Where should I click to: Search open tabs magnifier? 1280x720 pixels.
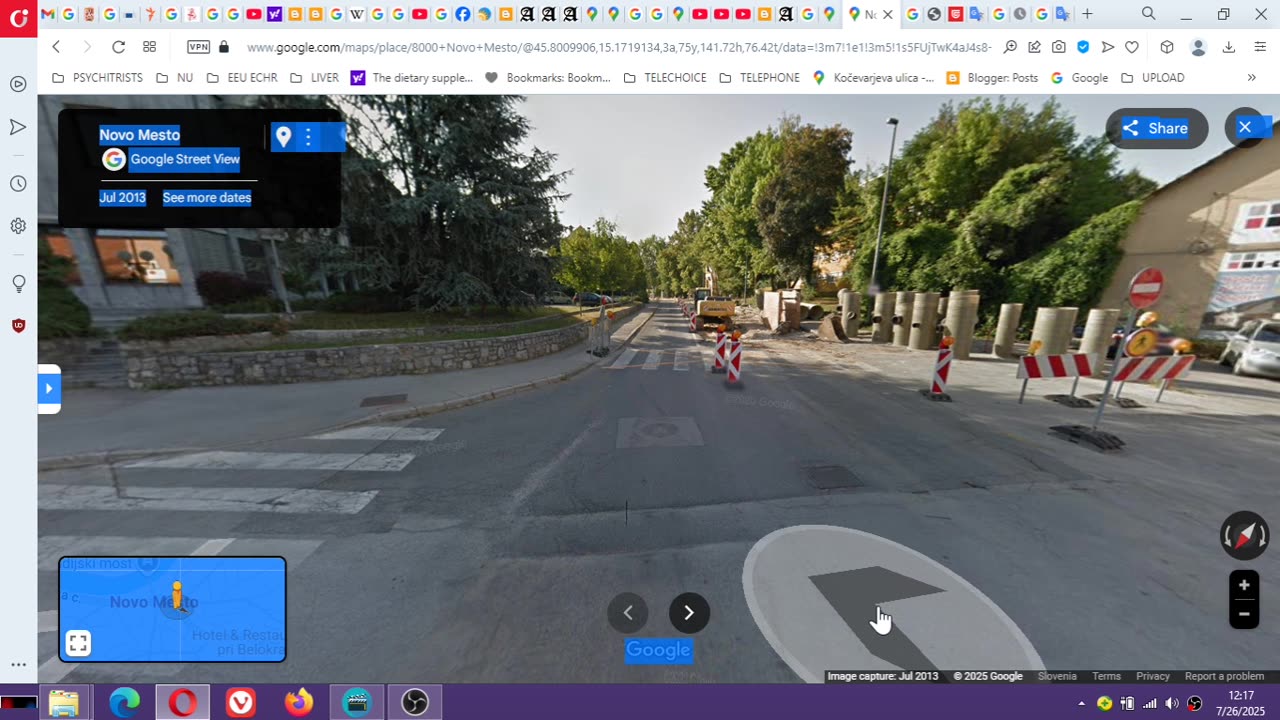click(x=1148, y=14)
